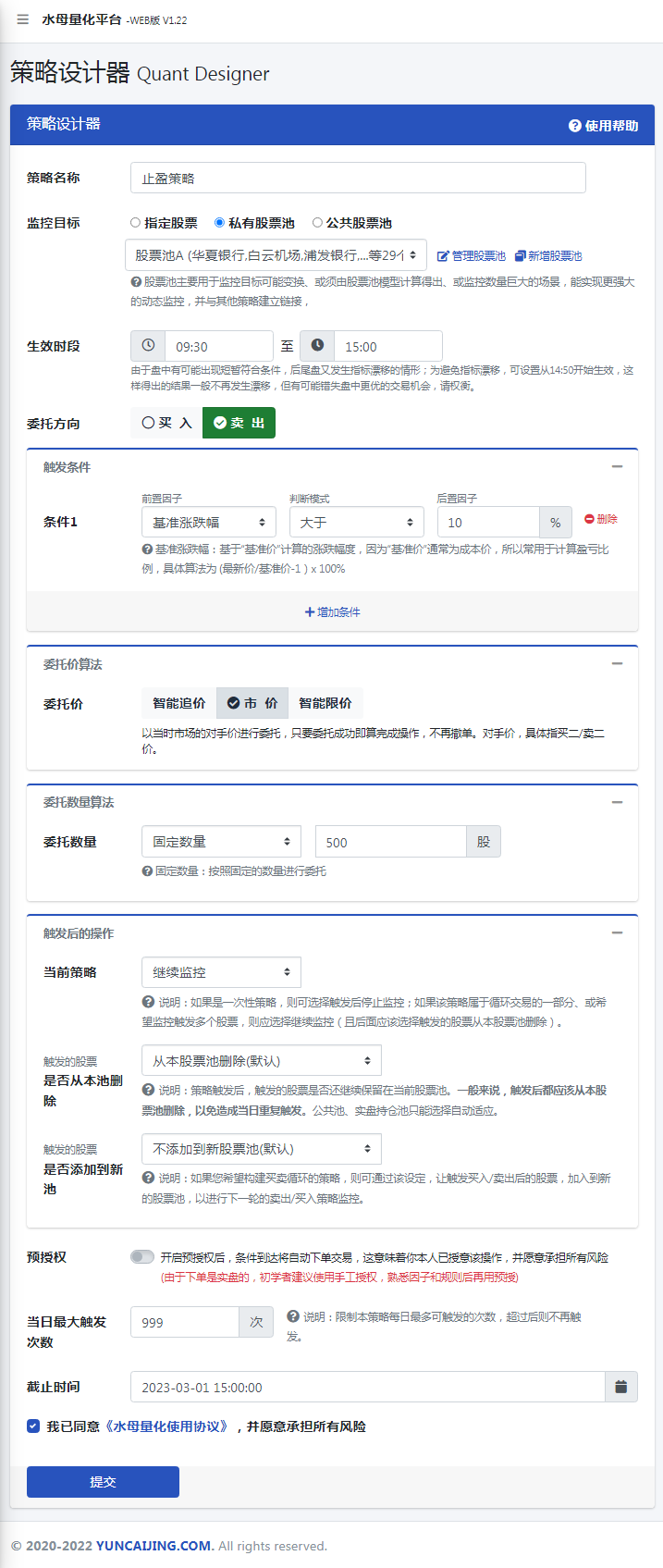Collapse the 触发条件 panel with minus icon
663x1568 pixels.
point(617,467)
